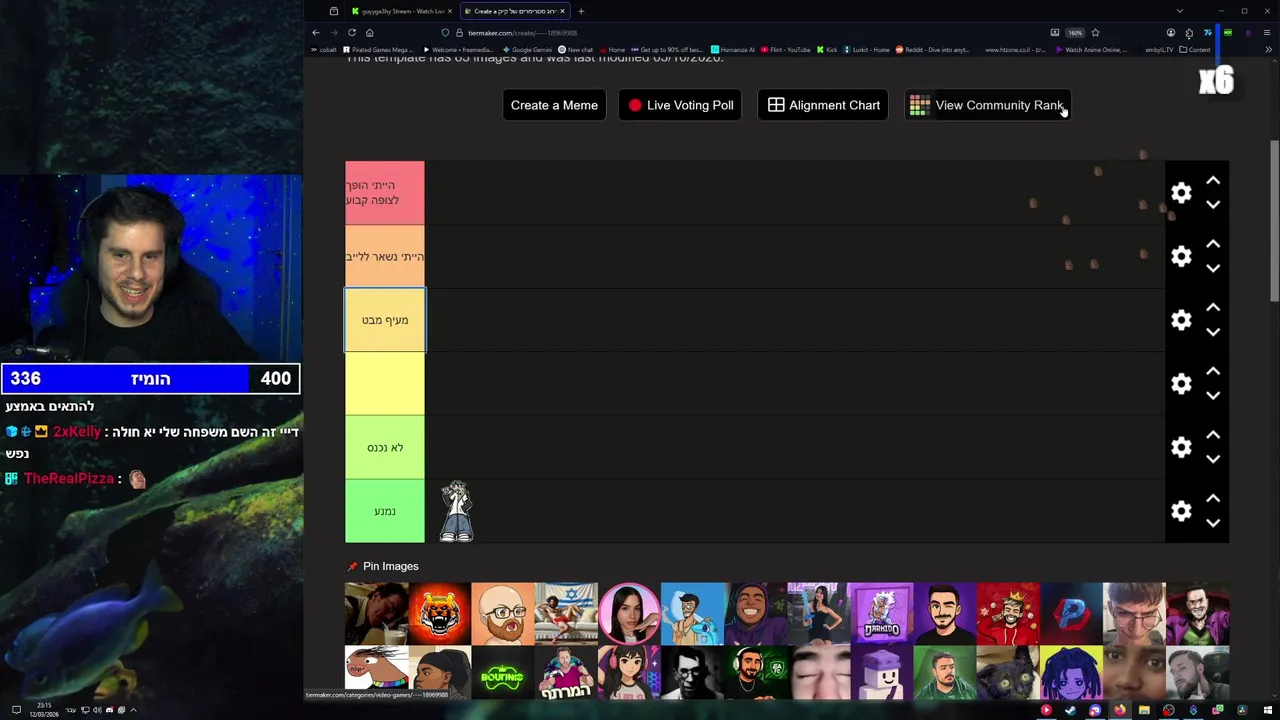The height and width of the screenshot is (720, 1280).
Task: Select the empty yellow tier label
Action: (385, 384)
